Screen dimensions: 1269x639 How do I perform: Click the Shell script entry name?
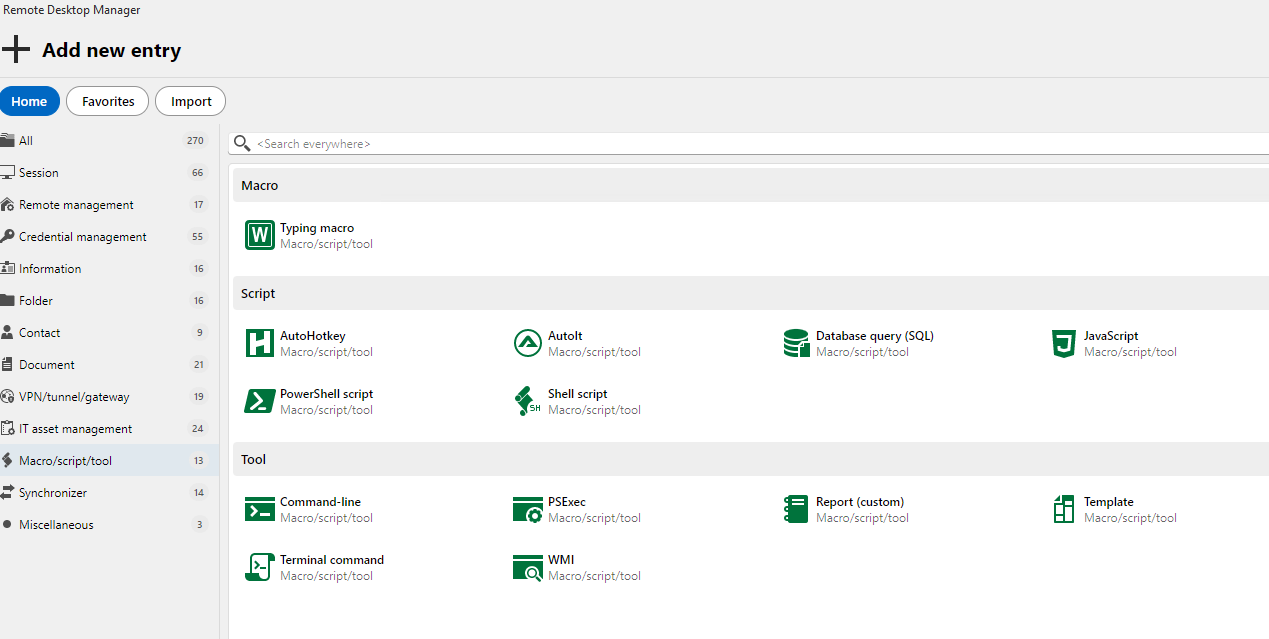[x=578, y=394]
